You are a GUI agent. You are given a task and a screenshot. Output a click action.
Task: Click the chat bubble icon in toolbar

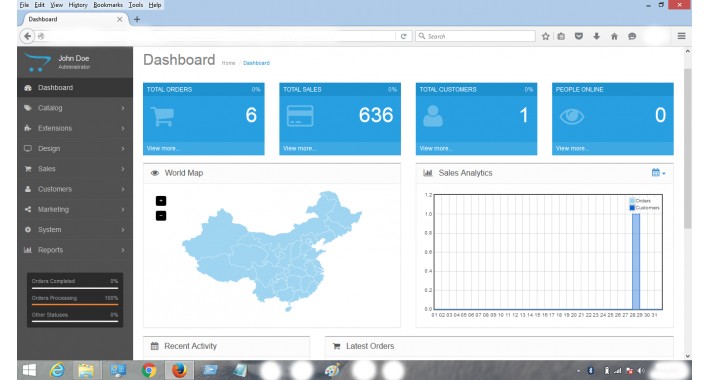(x=632, y=36)
